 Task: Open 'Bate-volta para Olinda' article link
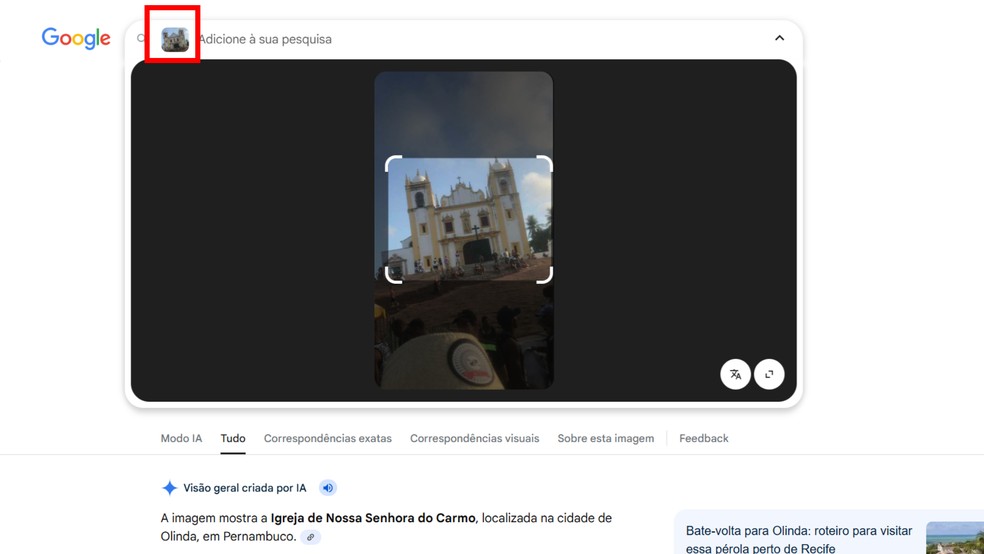[799, 540]
